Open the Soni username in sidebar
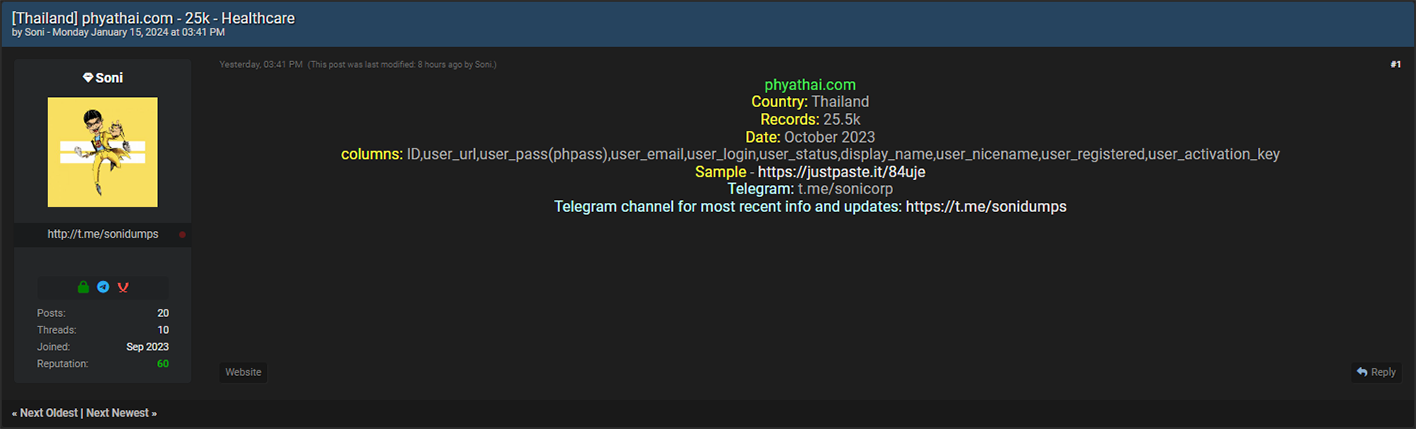 coord(109,77)
